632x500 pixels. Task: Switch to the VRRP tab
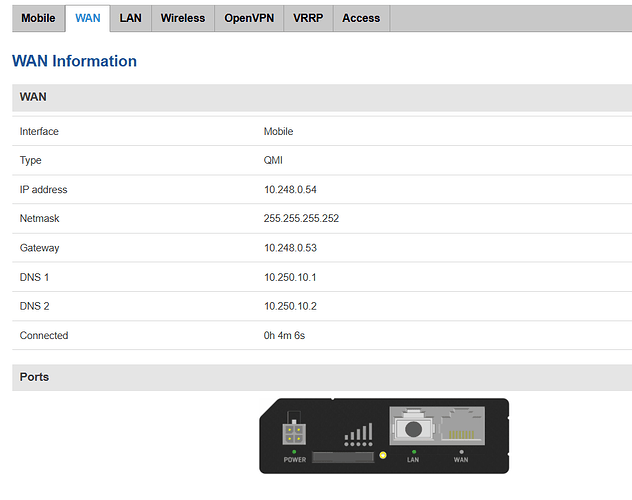[x=308, y=18]
